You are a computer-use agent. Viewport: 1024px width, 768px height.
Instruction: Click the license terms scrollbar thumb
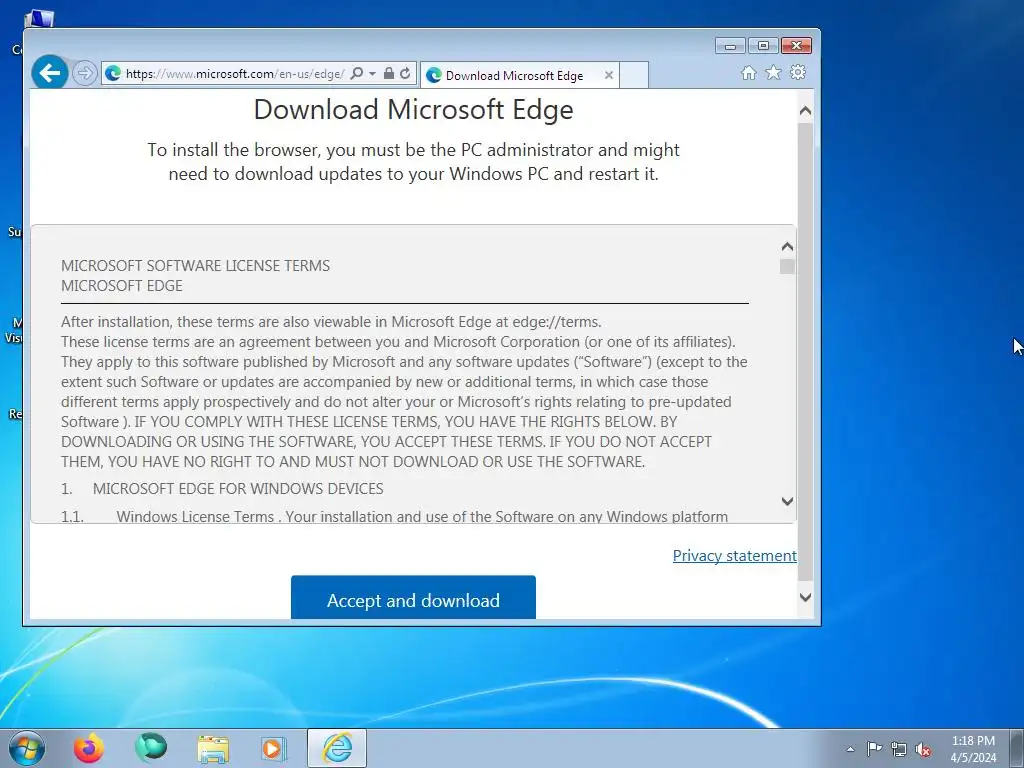tap(787, 266)
